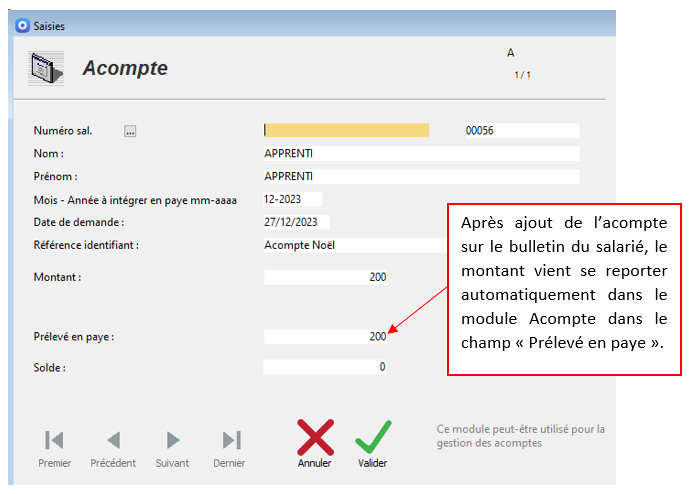Edit the month-year field showing 12-2023

click(x=292, y=199)
